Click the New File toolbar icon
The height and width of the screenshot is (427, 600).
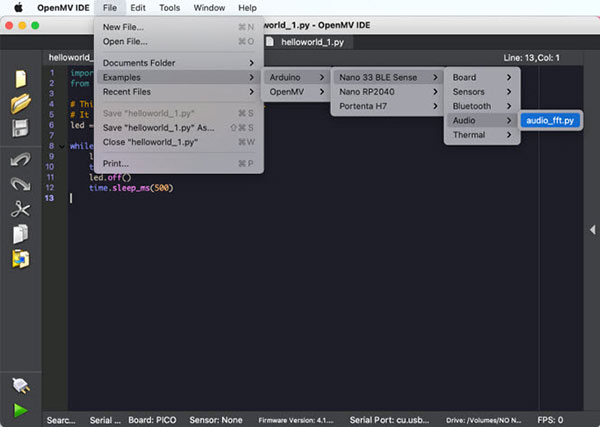pos(20,78)
